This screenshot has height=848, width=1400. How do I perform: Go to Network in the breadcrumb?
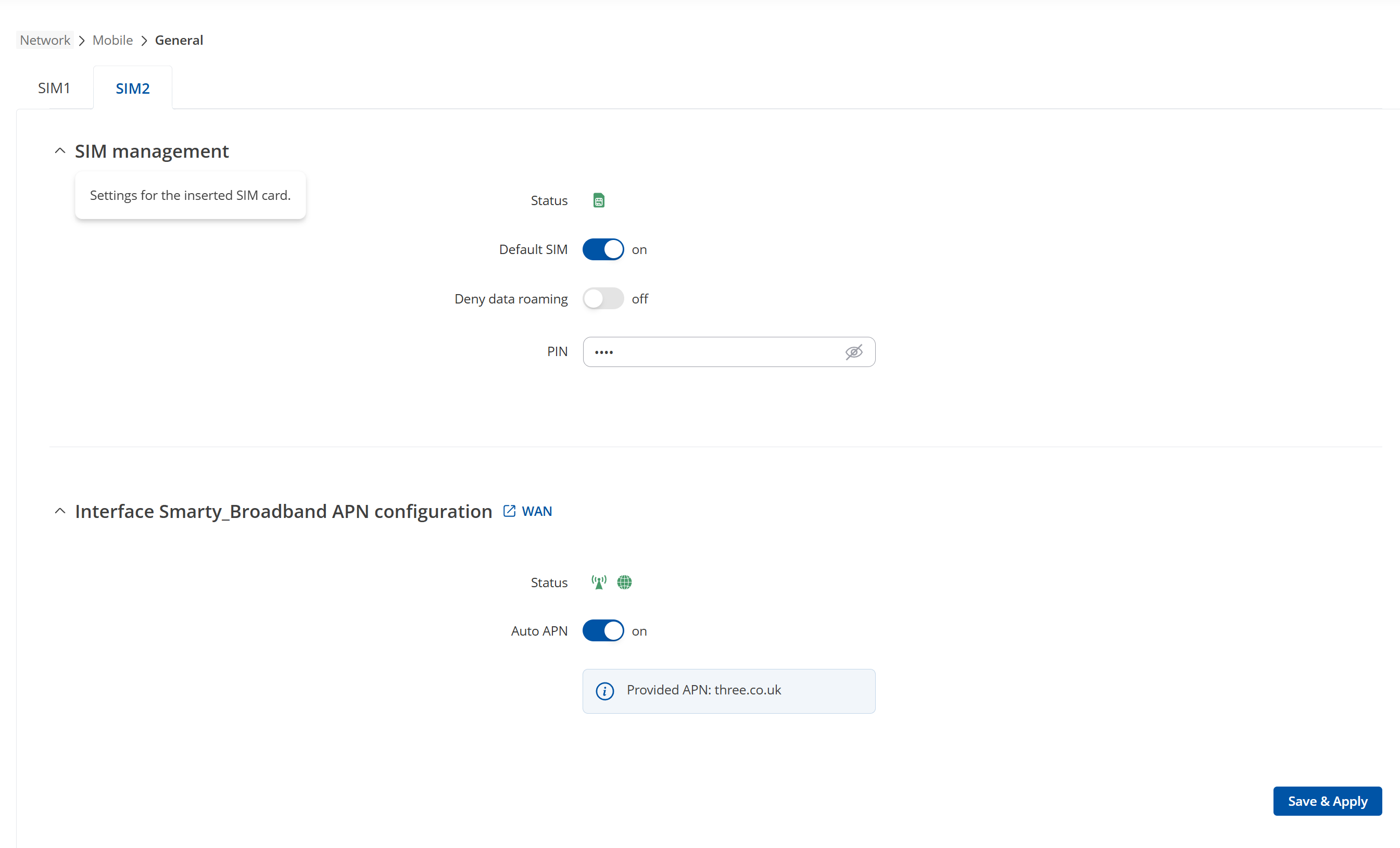45,40
